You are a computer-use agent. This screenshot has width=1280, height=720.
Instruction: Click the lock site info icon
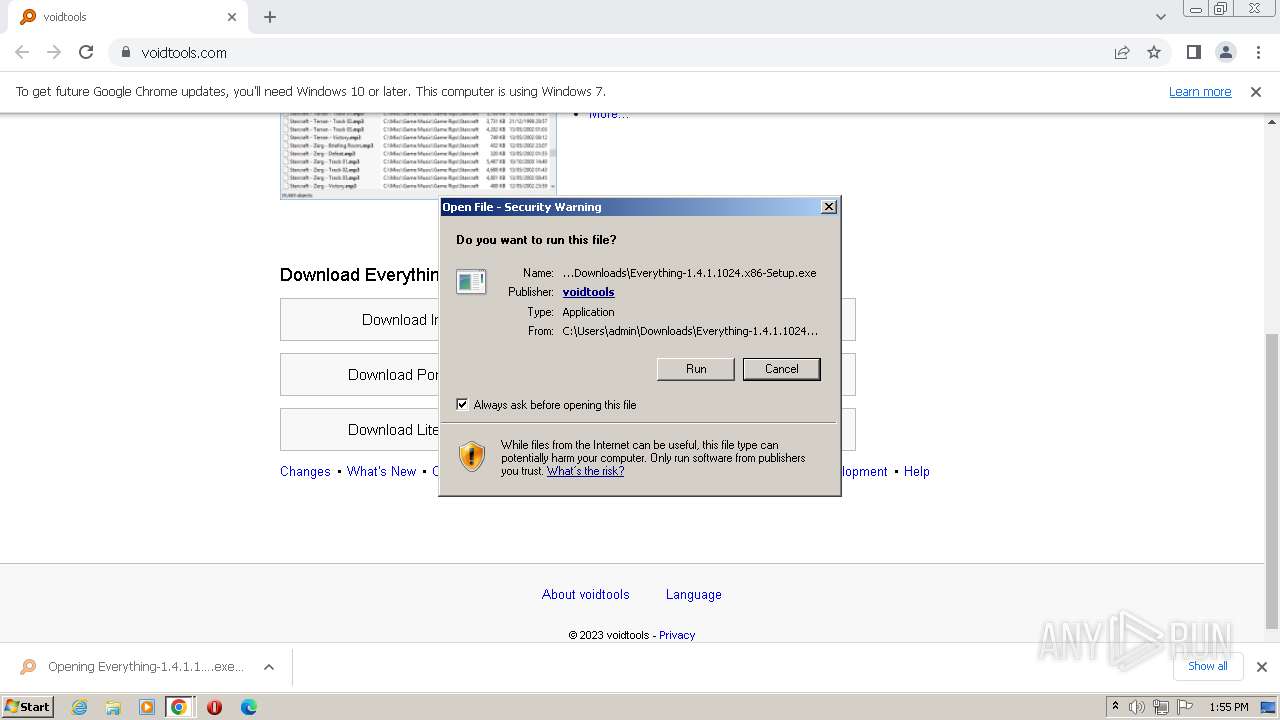click(126, 52)
